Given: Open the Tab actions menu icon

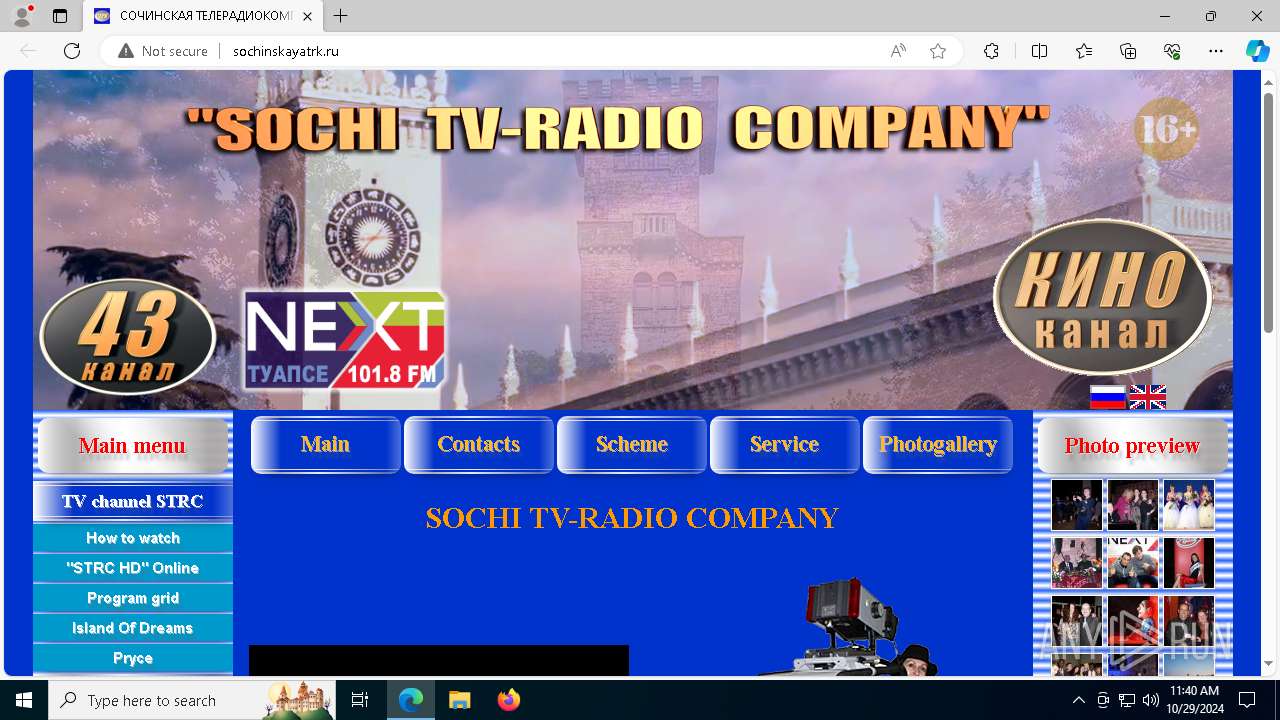Looking at the screenshot, I should coord(60,16).
